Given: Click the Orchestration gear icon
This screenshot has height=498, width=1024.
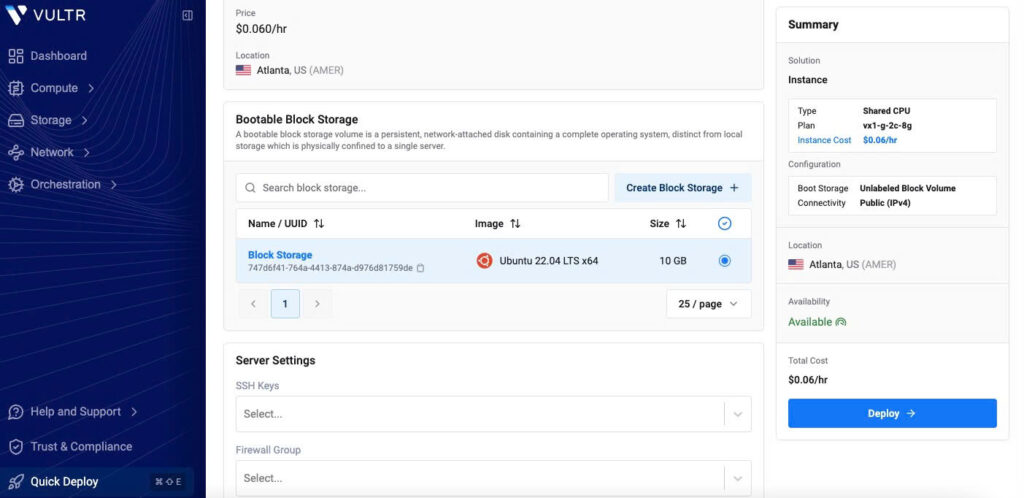Looking at the screenshot, I should [16, 184].
